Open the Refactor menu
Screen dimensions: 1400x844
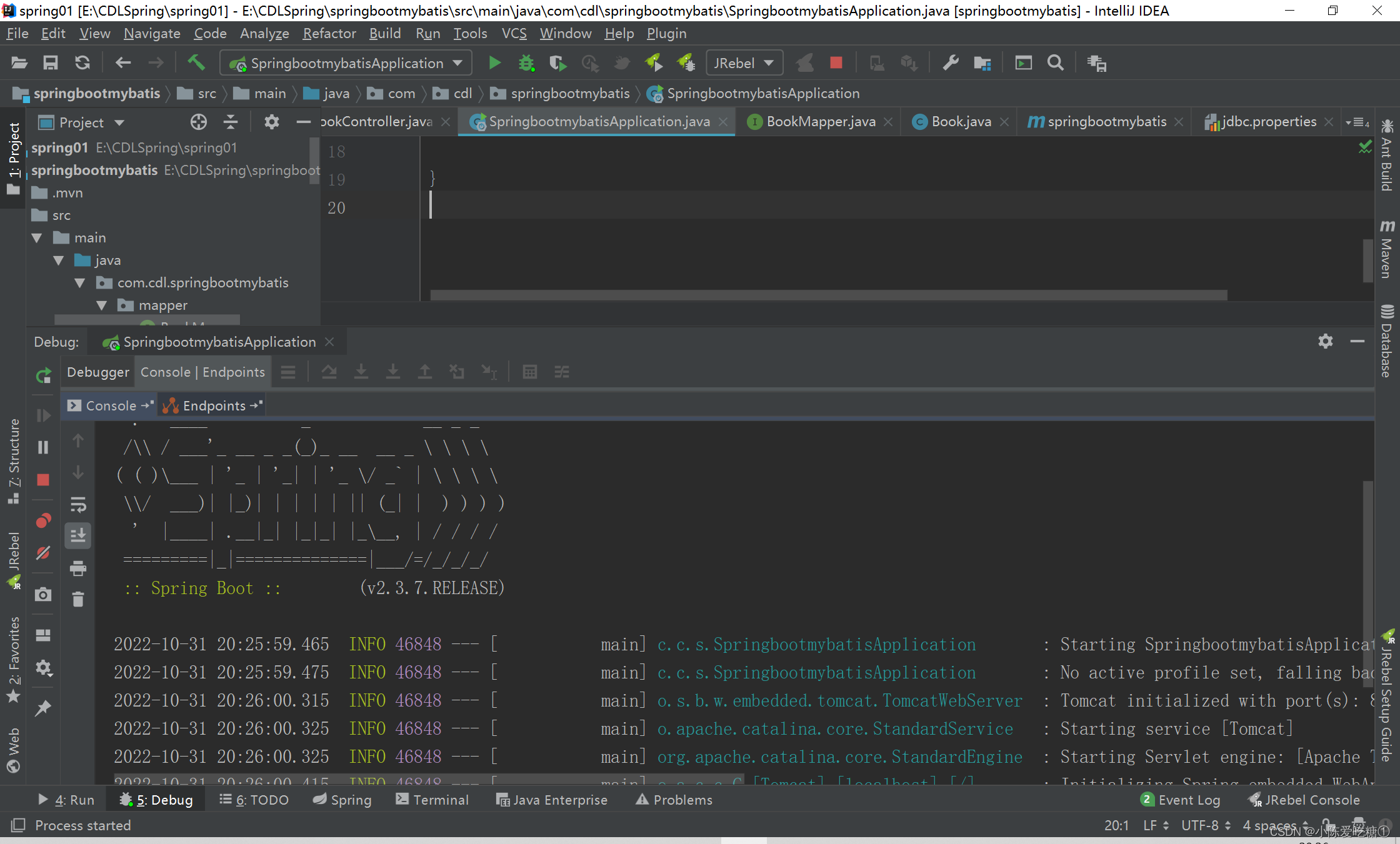(x=329, y=33)
